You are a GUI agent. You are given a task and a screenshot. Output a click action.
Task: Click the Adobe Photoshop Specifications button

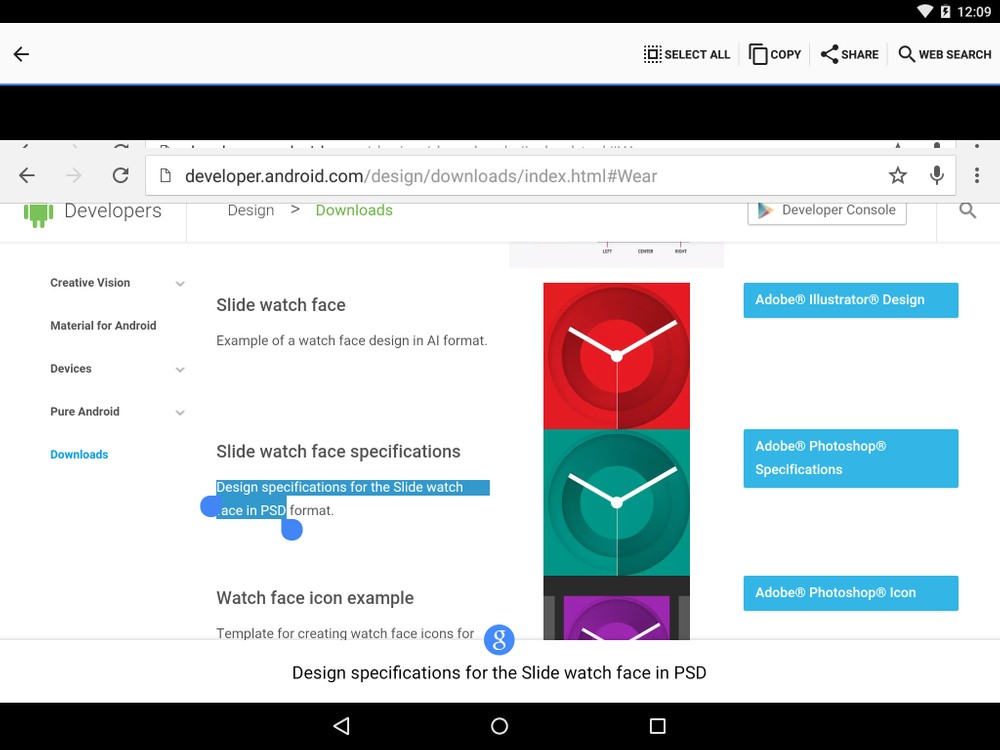point(851,458)
